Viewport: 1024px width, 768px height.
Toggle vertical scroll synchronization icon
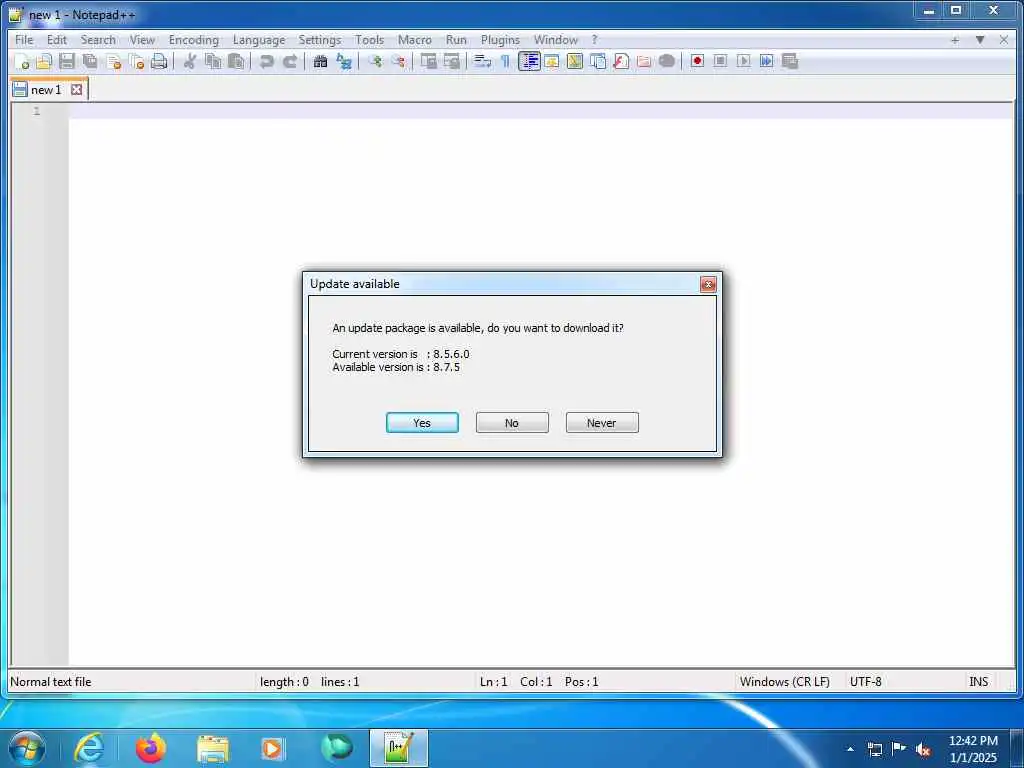point(428,61)
